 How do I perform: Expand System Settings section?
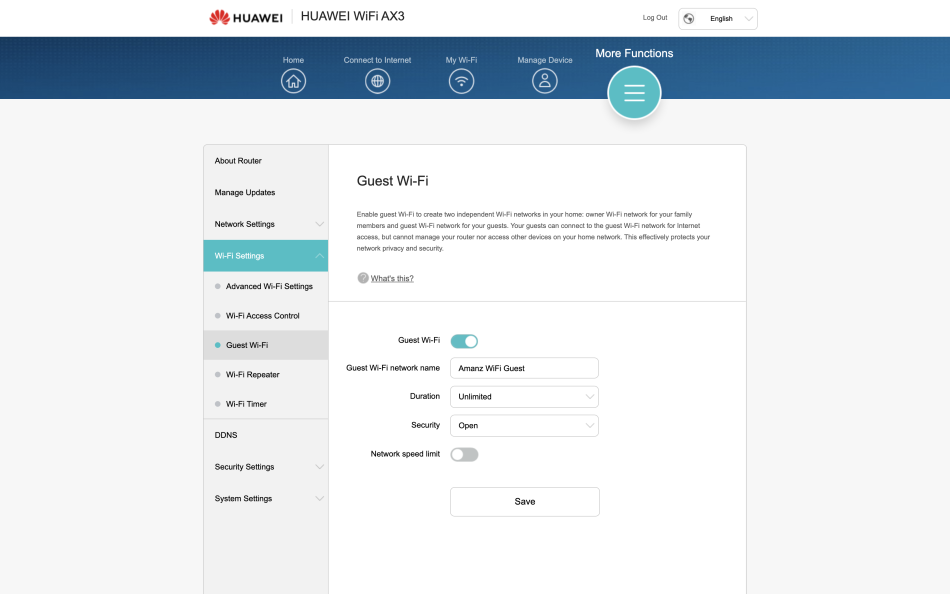click(x=266, y=498)
